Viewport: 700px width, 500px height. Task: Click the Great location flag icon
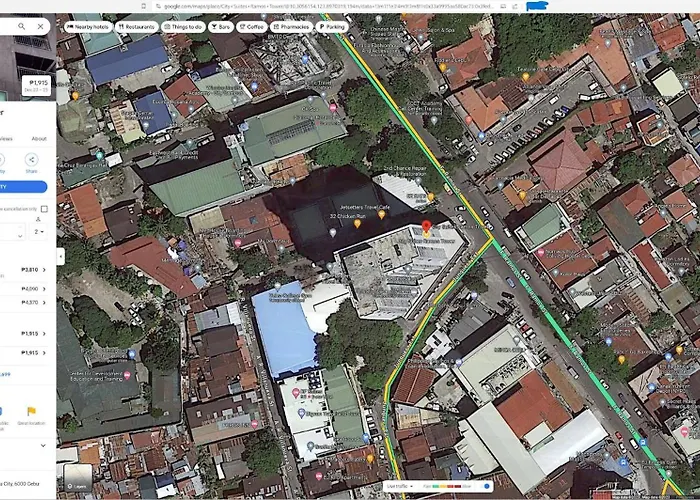pos(31,411)
